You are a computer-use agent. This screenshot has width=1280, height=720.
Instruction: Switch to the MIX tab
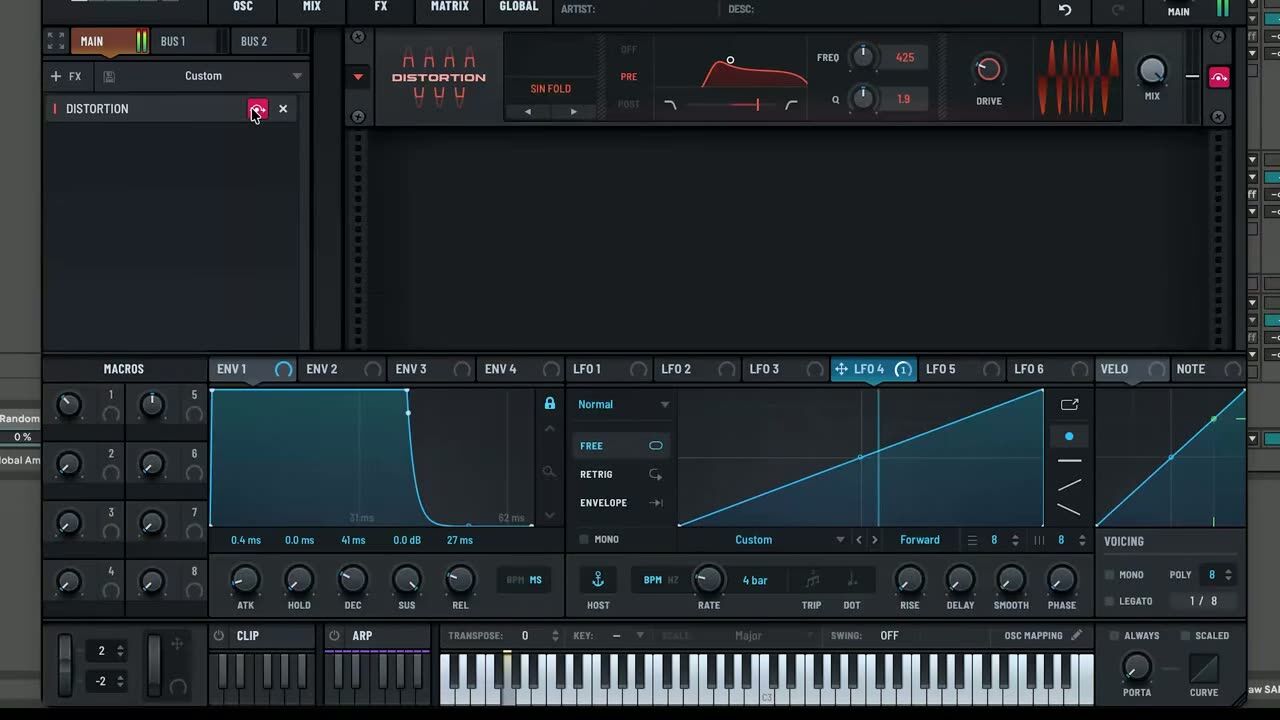(312, 7)
